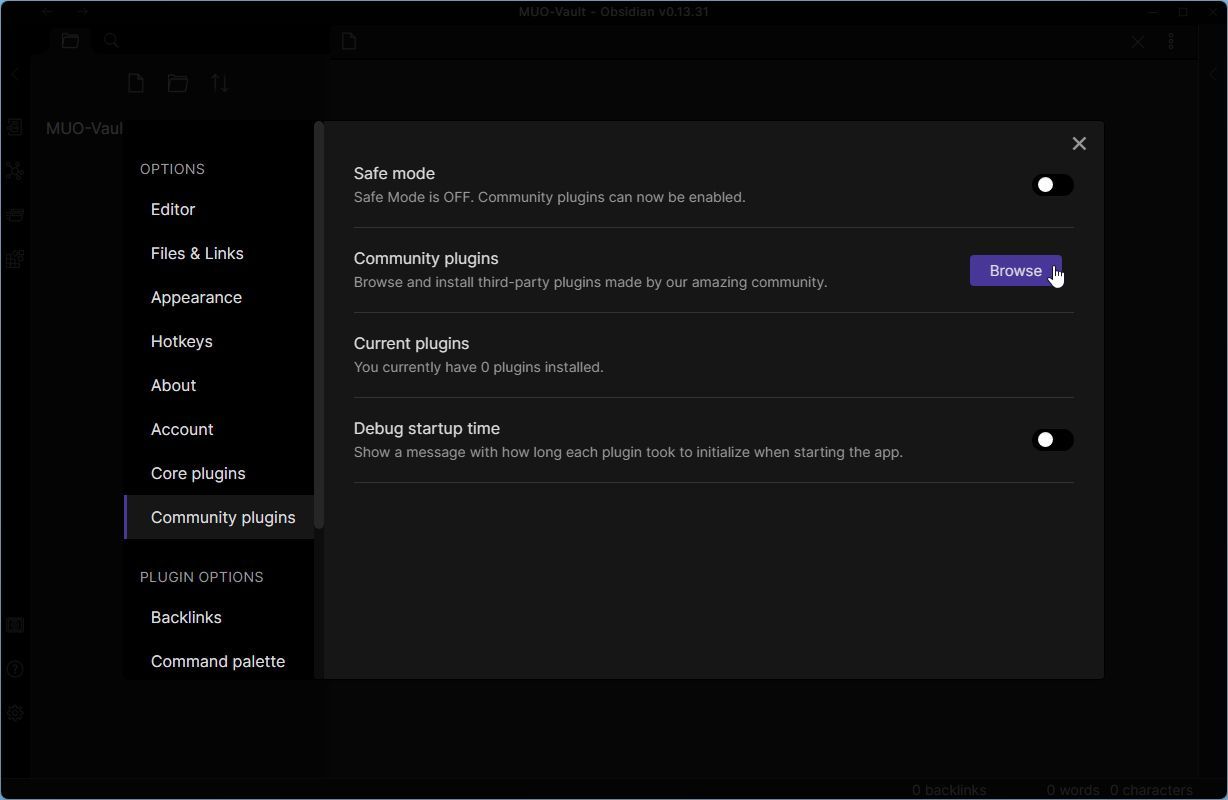Open the pane's more options menu
This screenshot has height=800, width=1228.
(1171, 42)
